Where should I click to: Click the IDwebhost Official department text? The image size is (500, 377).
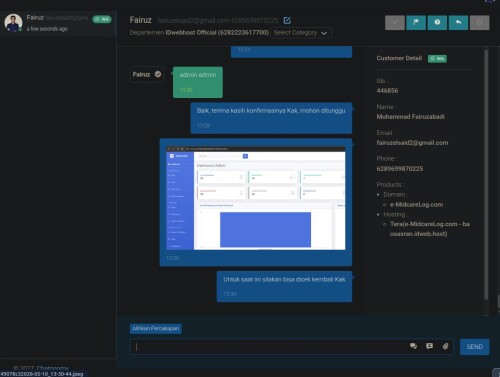point(217,33)
